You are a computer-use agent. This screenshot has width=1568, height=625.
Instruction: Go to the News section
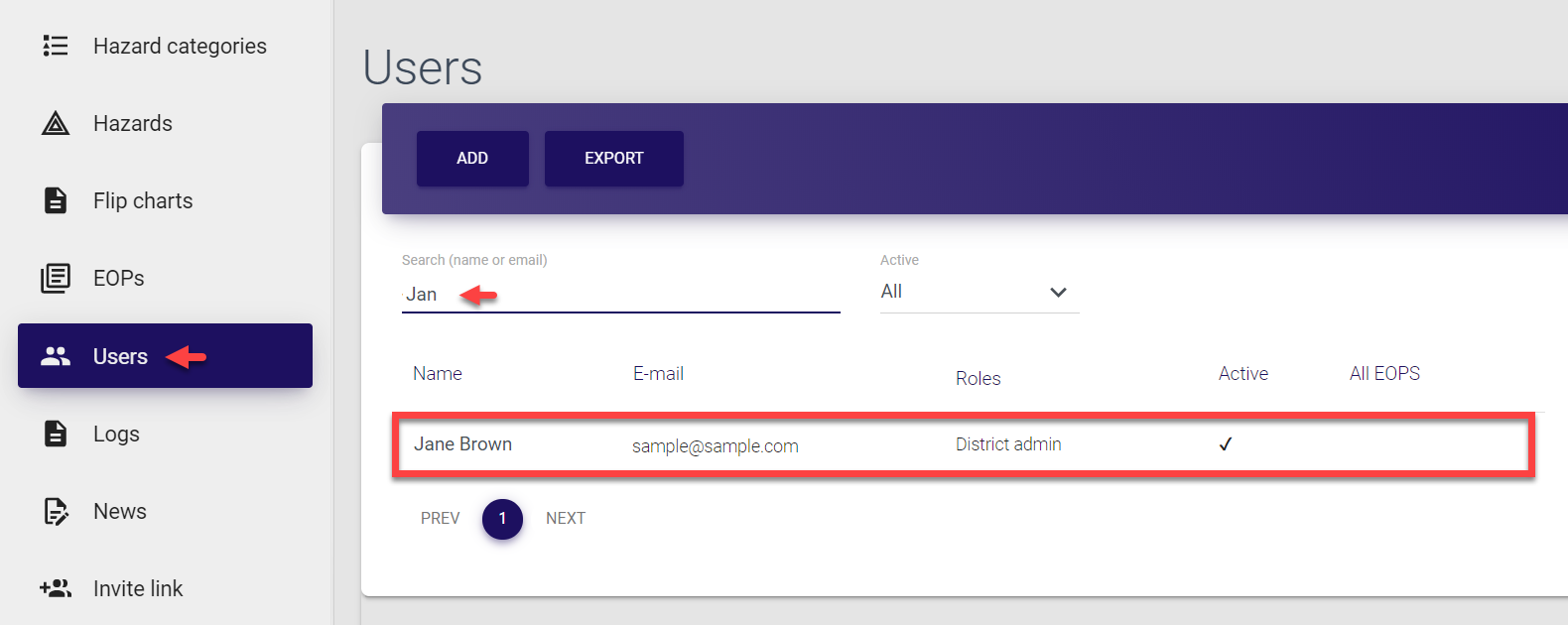(x=120, y=511)
